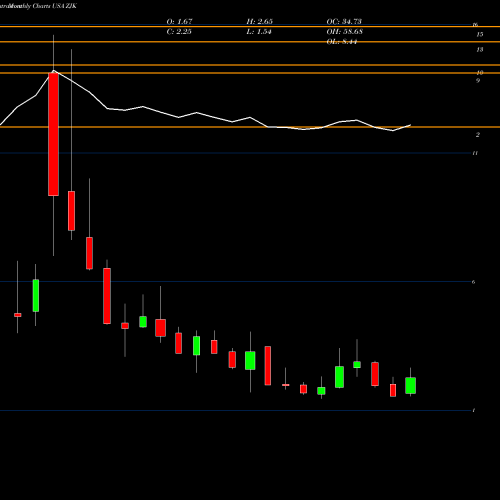Click the OL: 8.44 percentage label
This screenshot has width=500, height=500.
(x=342, y=42)
